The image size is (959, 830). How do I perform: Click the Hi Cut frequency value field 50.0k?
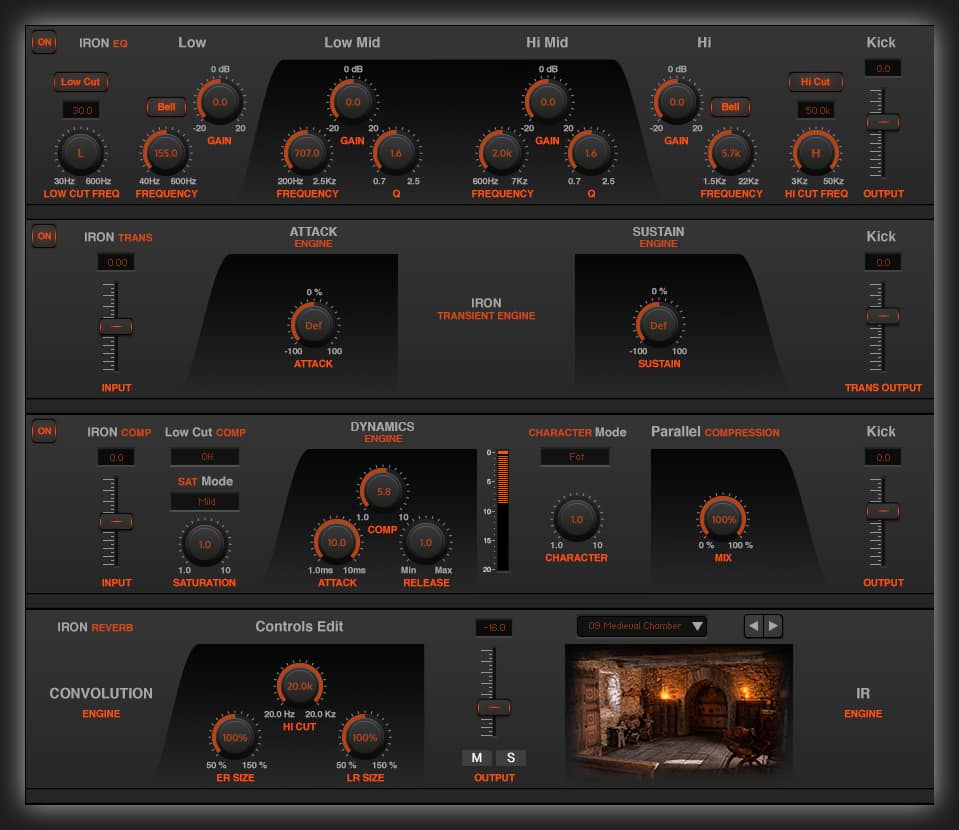(816, 110)
